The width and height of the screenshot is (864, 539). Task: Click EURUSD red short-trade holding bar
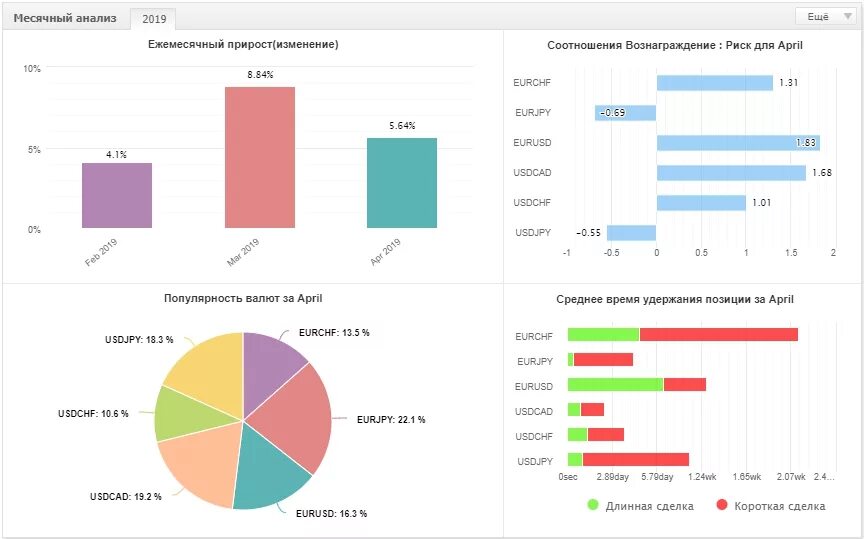[685, 384]
